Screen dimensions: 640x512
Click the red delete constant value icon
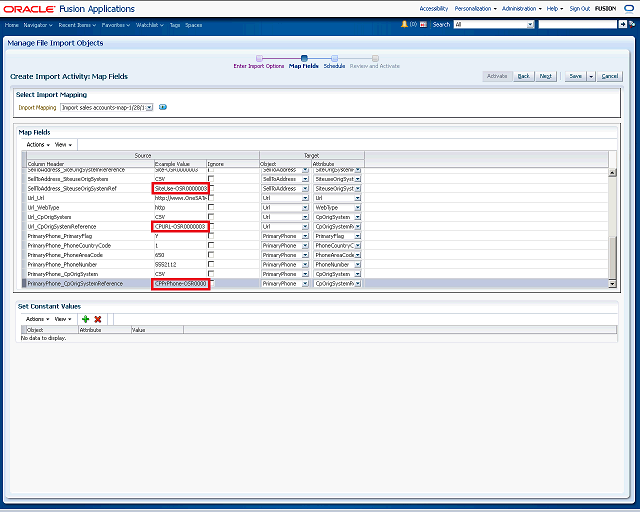[x=98, y=318]
